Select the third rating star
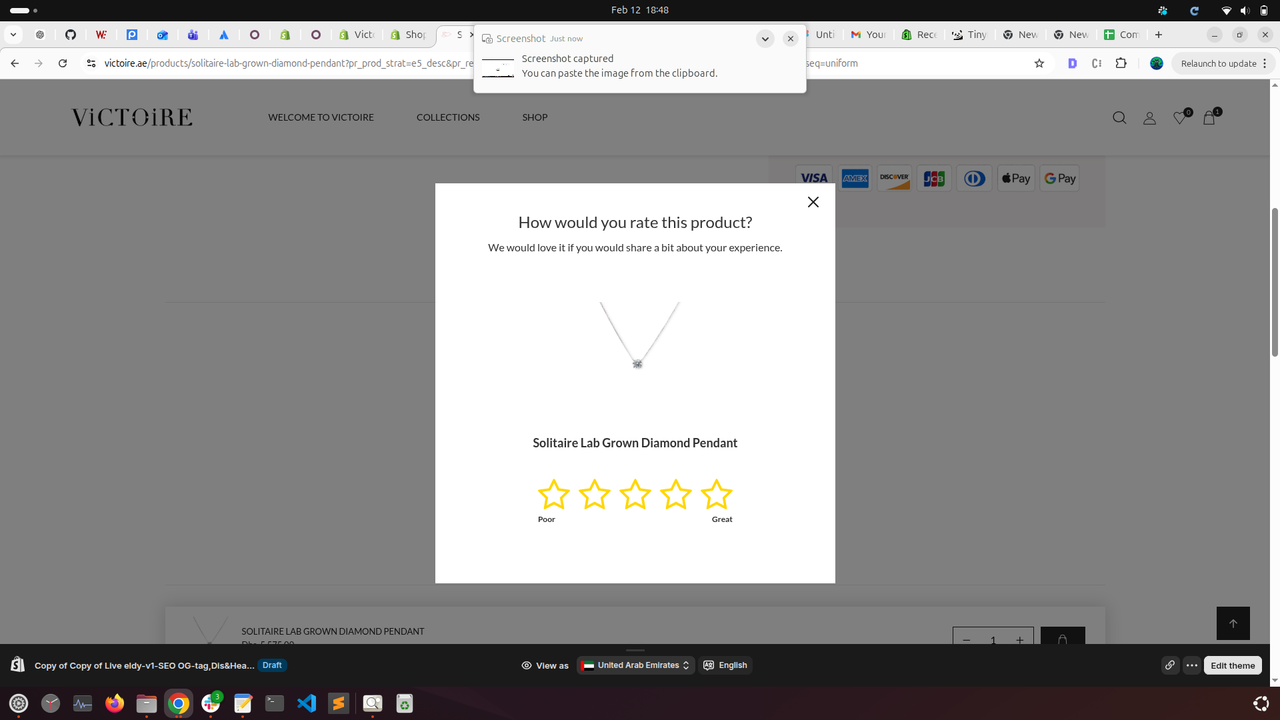 635,494
